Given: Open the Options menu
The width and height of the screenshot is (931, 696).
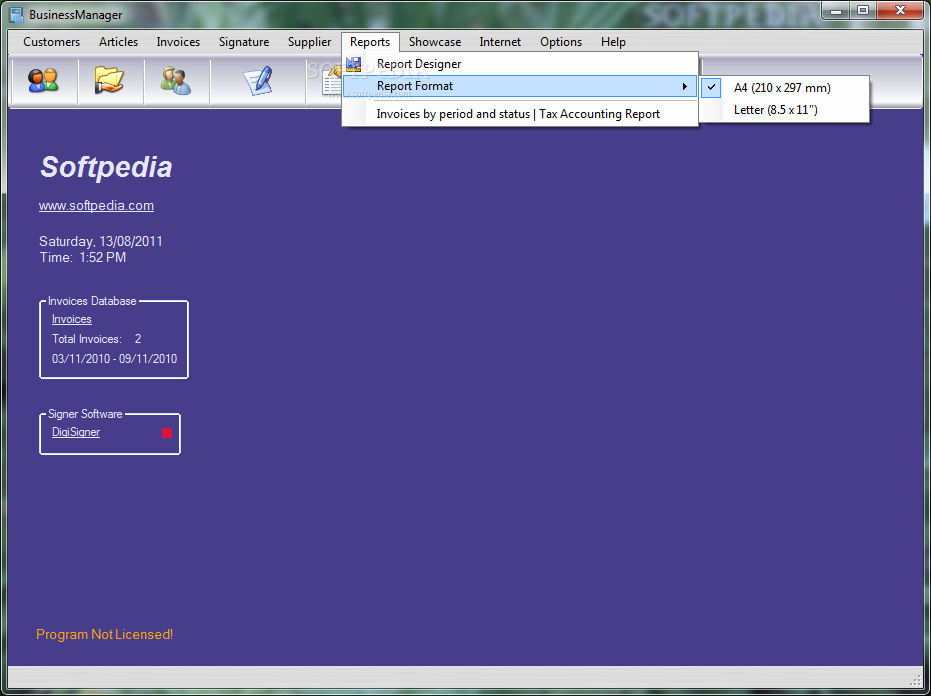Looking at the screenshot, I should click(x=560, y=42).
